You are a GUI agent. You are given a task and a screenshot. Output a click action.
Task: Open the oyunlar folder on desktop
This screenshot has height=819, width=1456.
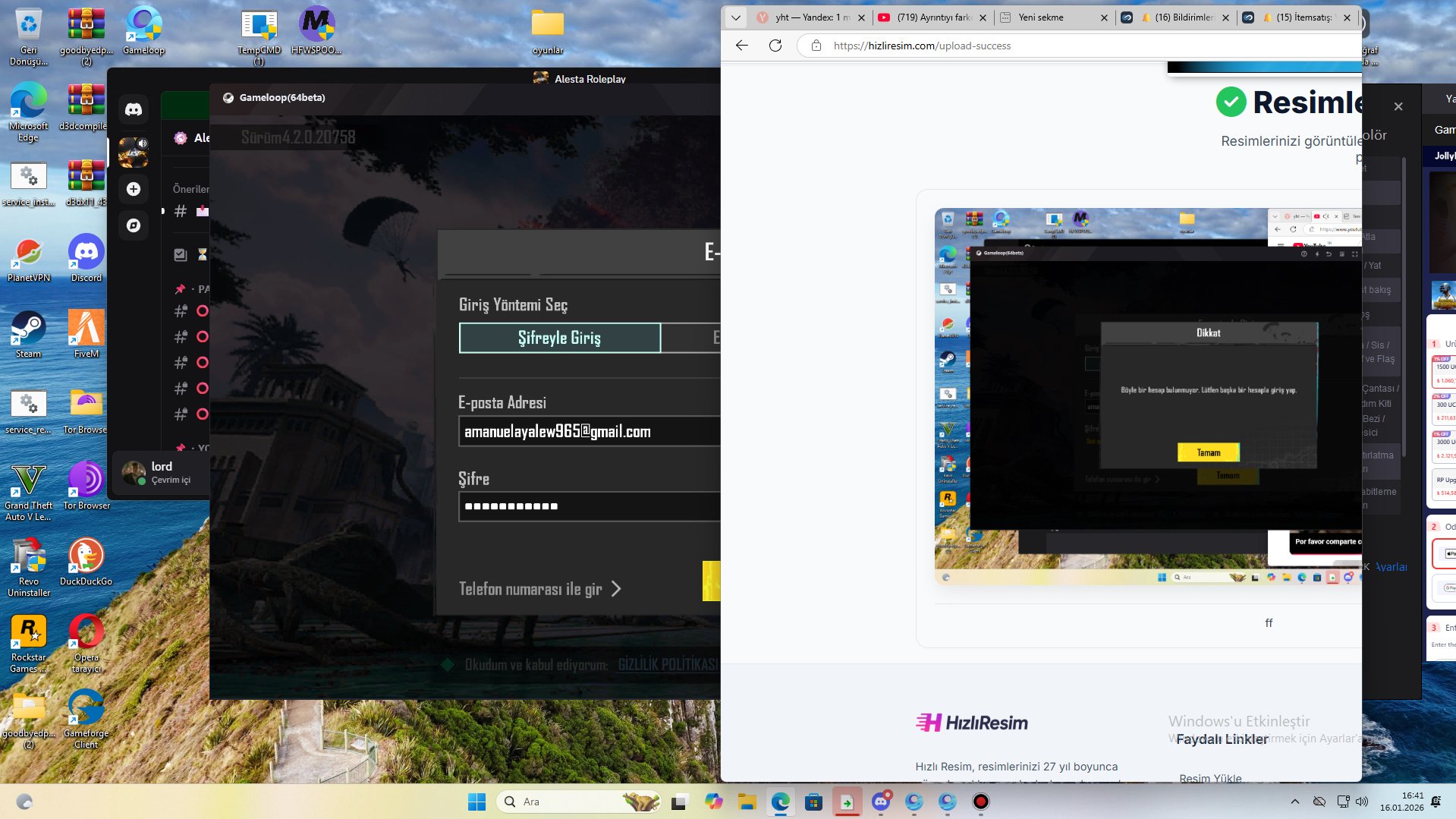(548, 32)
